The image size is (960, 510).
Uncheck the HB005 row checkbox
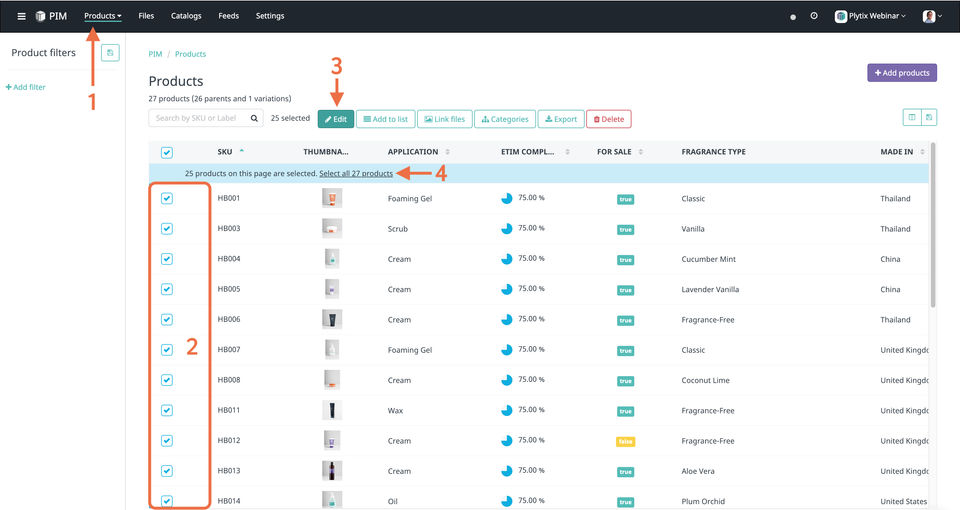167,289
